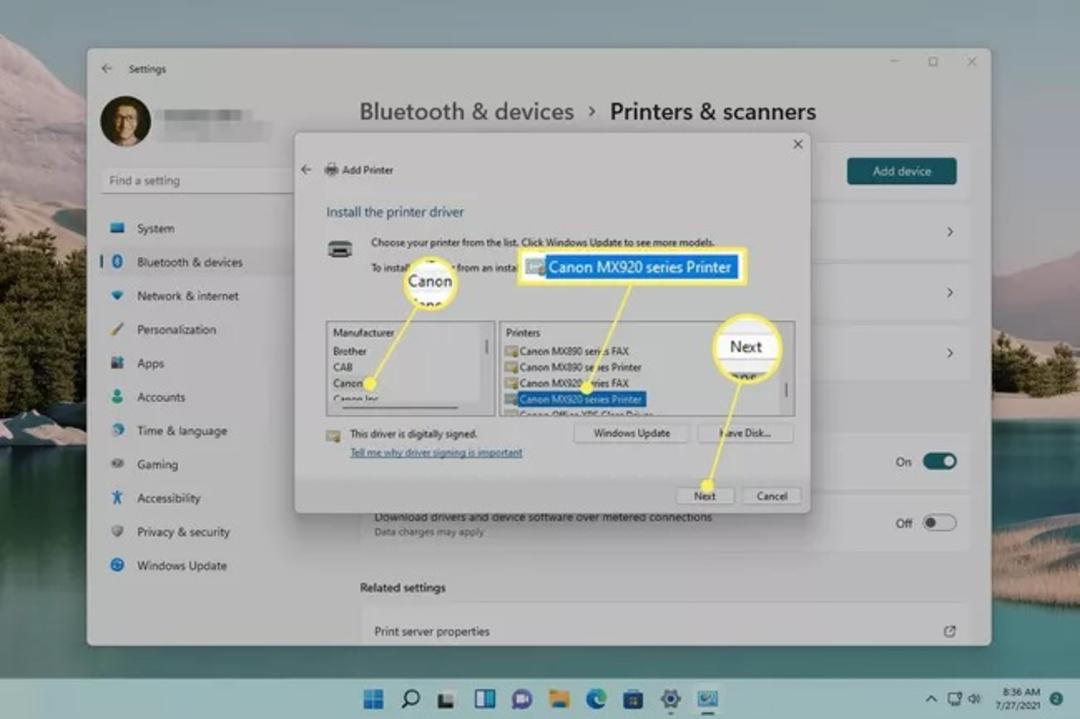
Task: Click Next in Add Printer dialog
Action: tap(705, 496)
